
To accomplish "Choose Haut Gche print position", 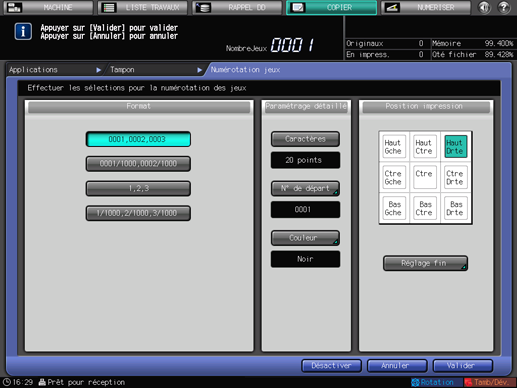I will (394, 146).
